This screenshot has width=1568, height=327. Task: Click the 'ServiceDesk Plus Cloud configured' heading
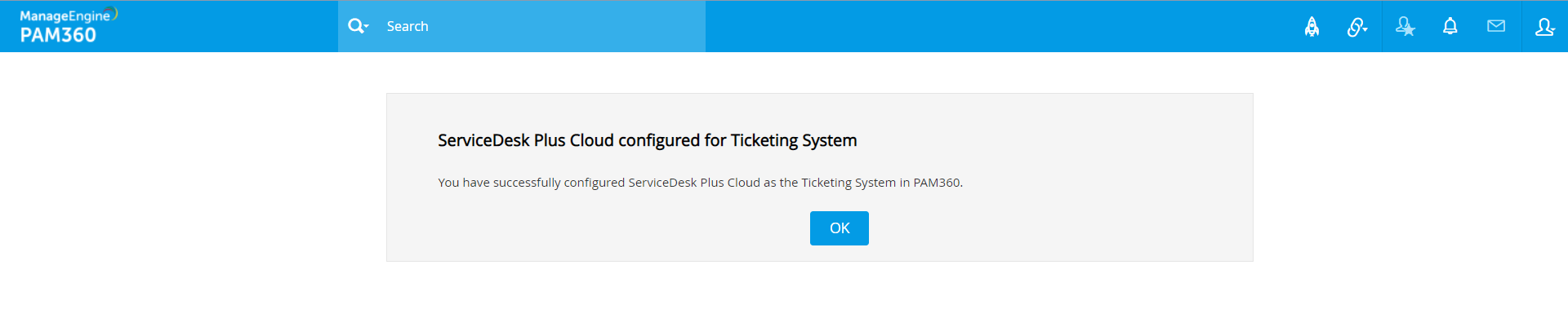click(x=647, y=140)
